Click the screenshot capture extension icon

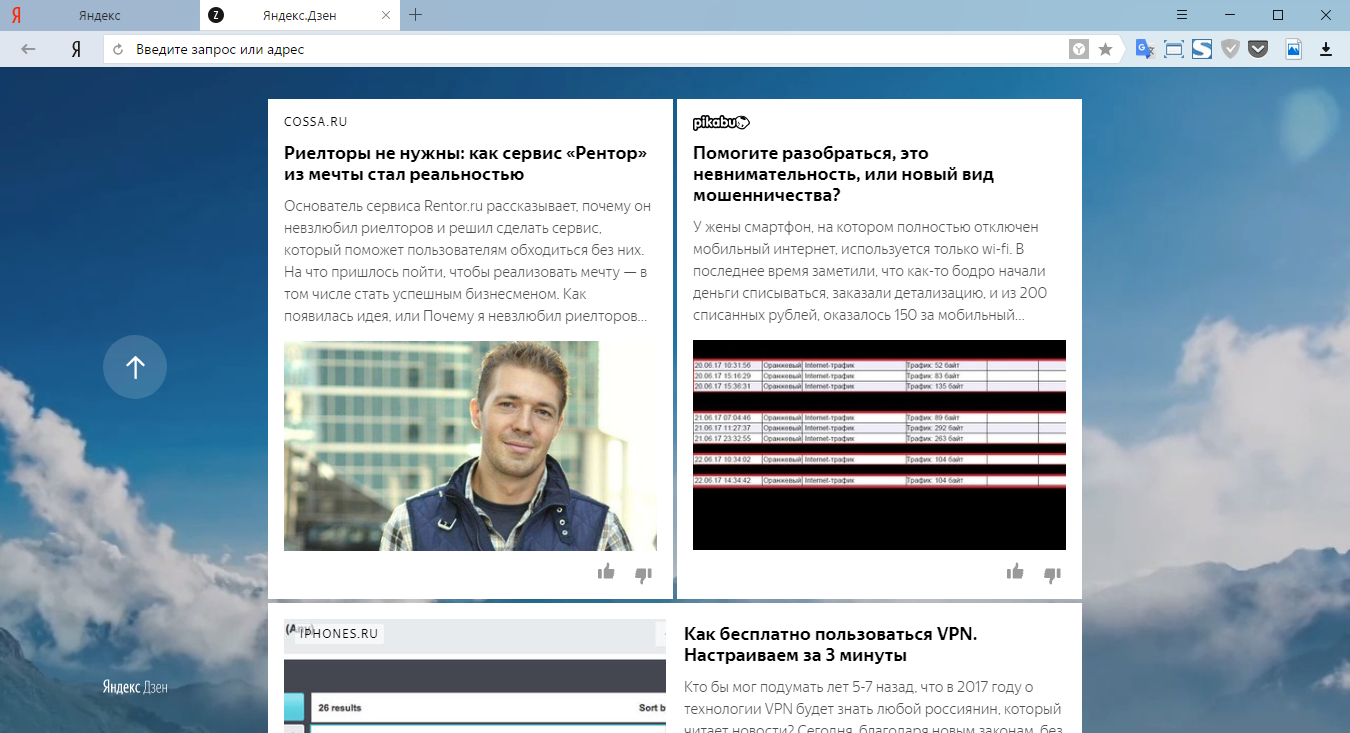click(1174, 49)
